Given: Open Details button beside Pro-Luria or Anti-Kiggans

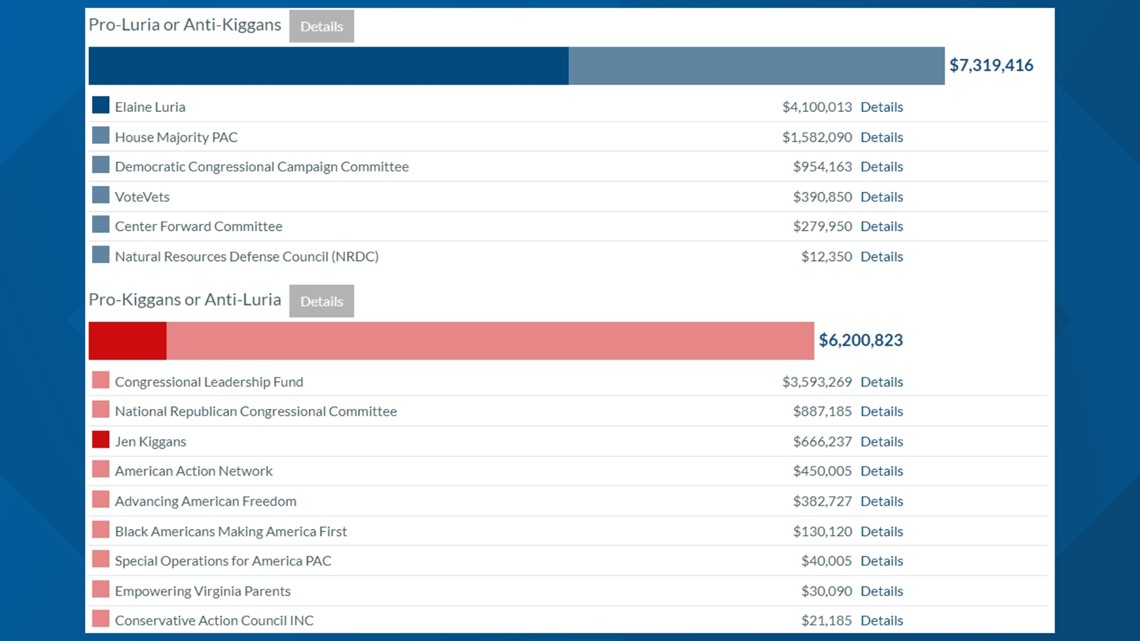Looking at the screenshot, I should [321, 26].
